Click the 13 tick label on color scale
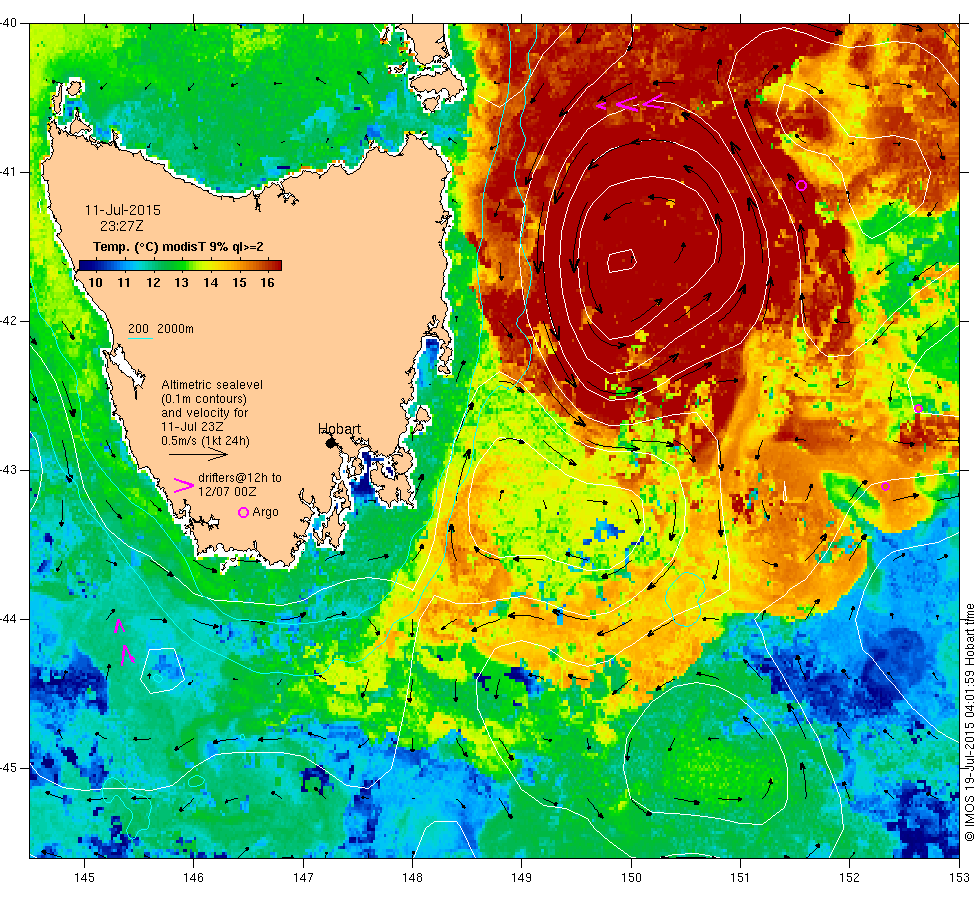 (181, 282)
